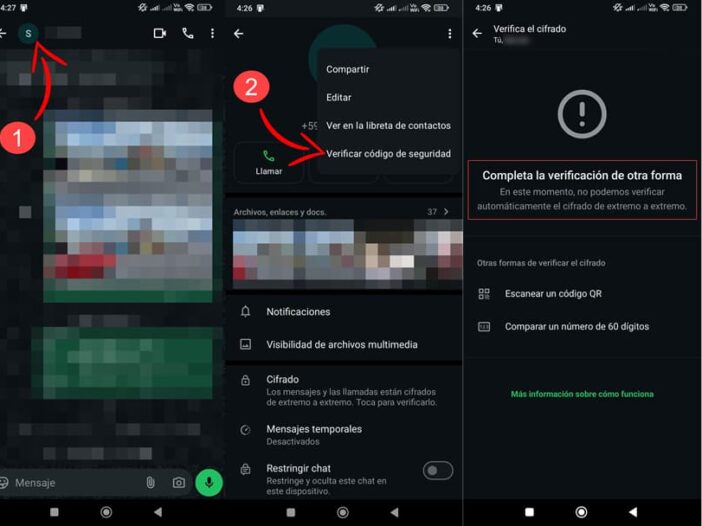Tap Android back button on encryption screen
This screenshot has height=526, width=702.
633,512
